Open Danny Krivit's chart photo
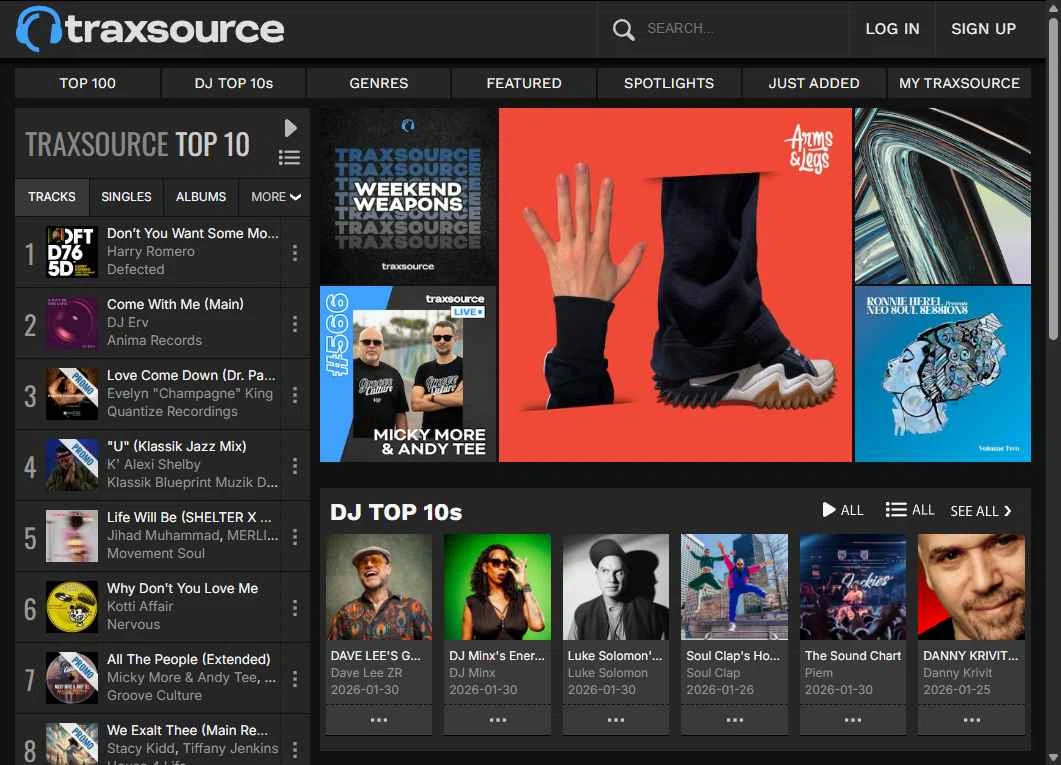Image resolution: width=1061 pixels, height=765 pixels. [971, 587]
